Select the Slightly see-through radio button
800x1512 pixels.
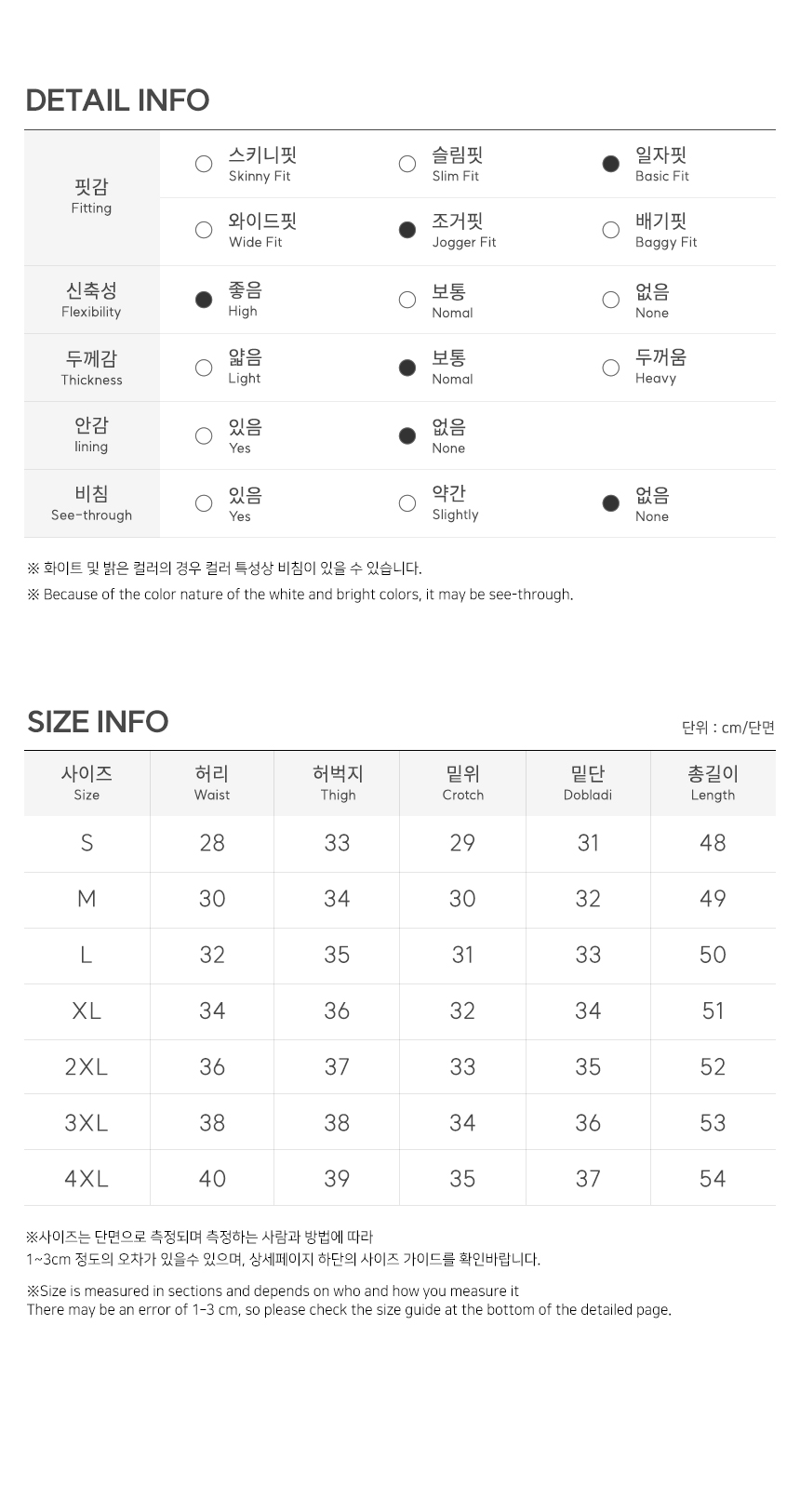pos(407,503)
